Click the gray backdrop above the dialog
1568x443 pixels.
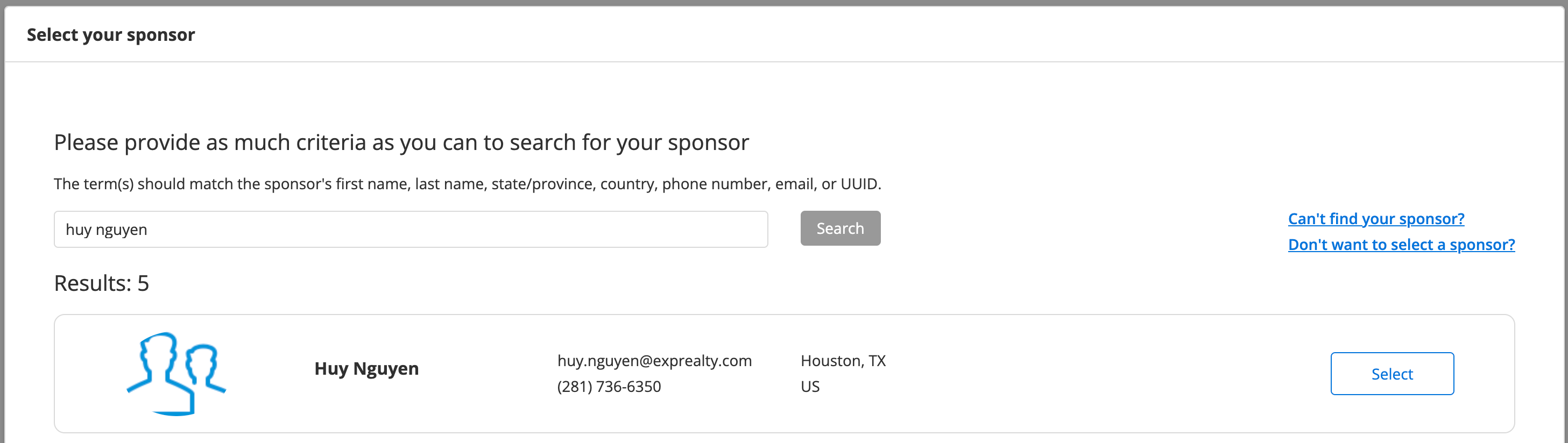pyautogui.click(x=784, y=3)
